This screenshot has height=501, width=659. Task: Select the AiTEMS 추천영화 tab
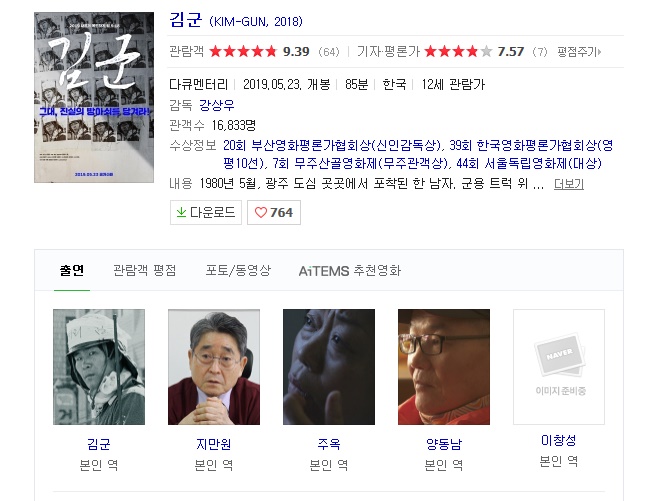(x=350, y=270)
